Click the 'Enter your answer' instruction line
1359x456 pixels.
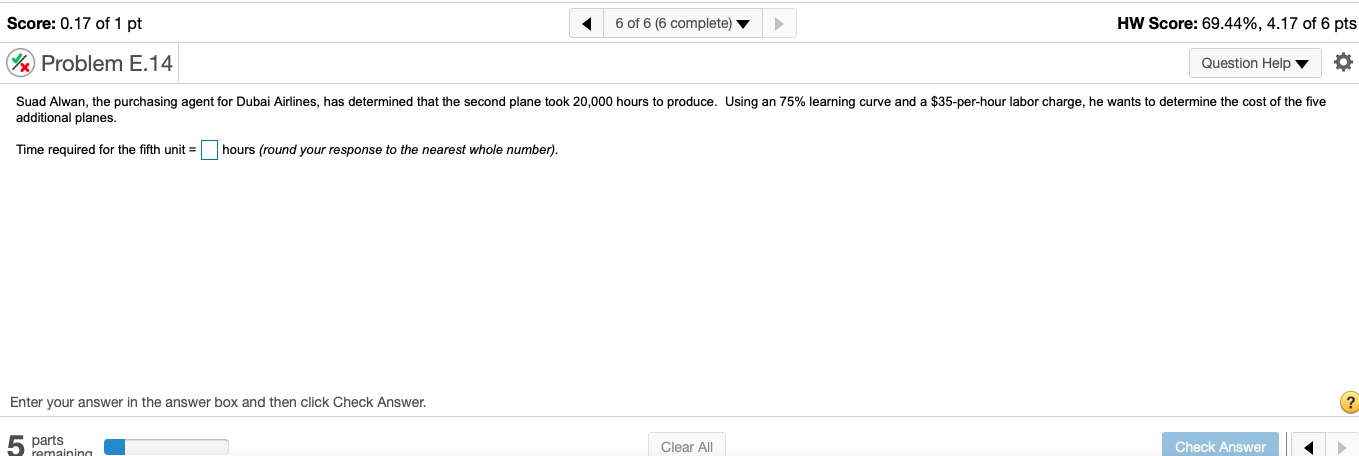tap(218, 402)
